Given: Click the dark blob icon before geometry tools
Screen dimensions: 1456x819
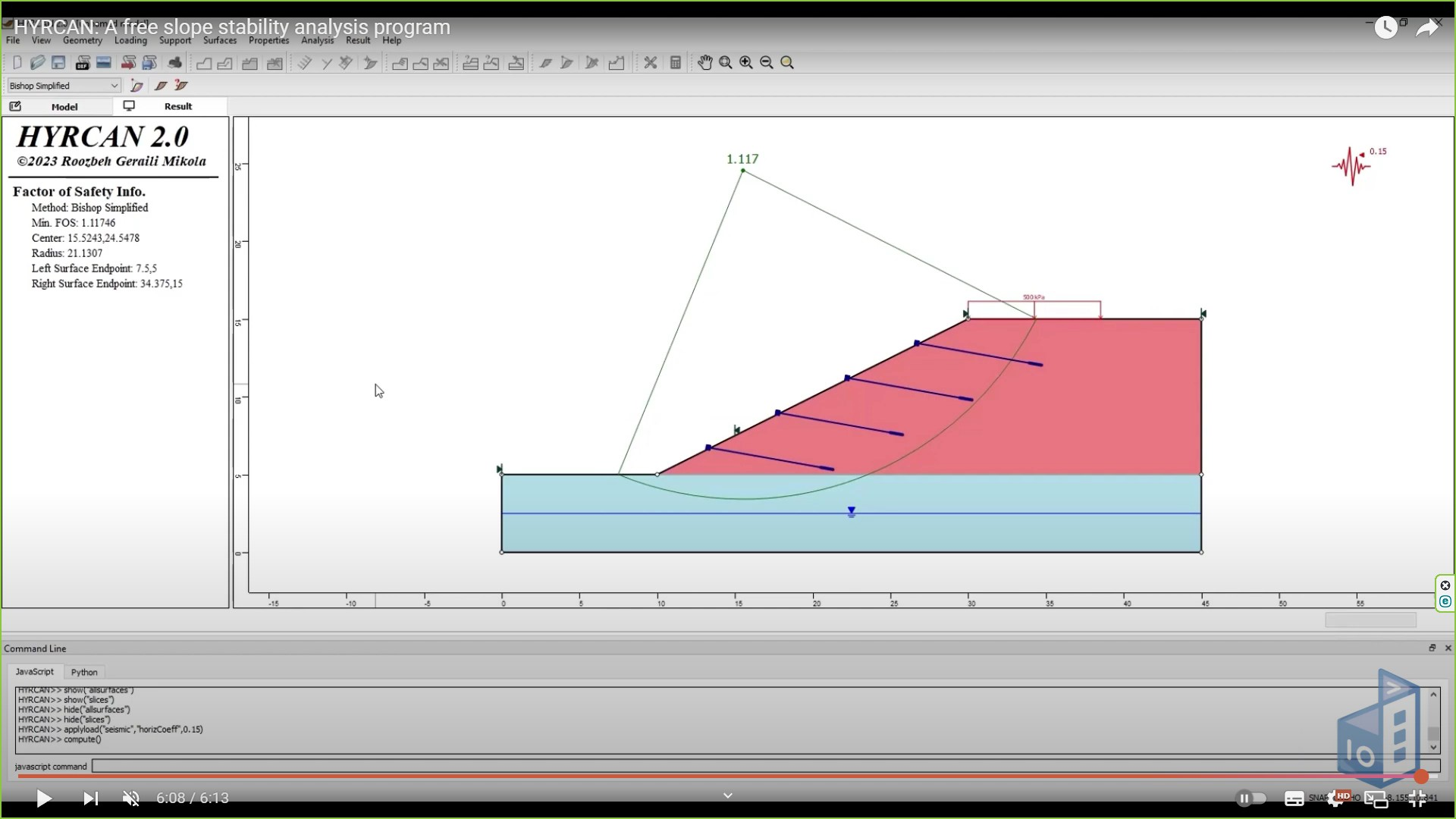Looking at the screenshot, I should click(x=175, y=63).
